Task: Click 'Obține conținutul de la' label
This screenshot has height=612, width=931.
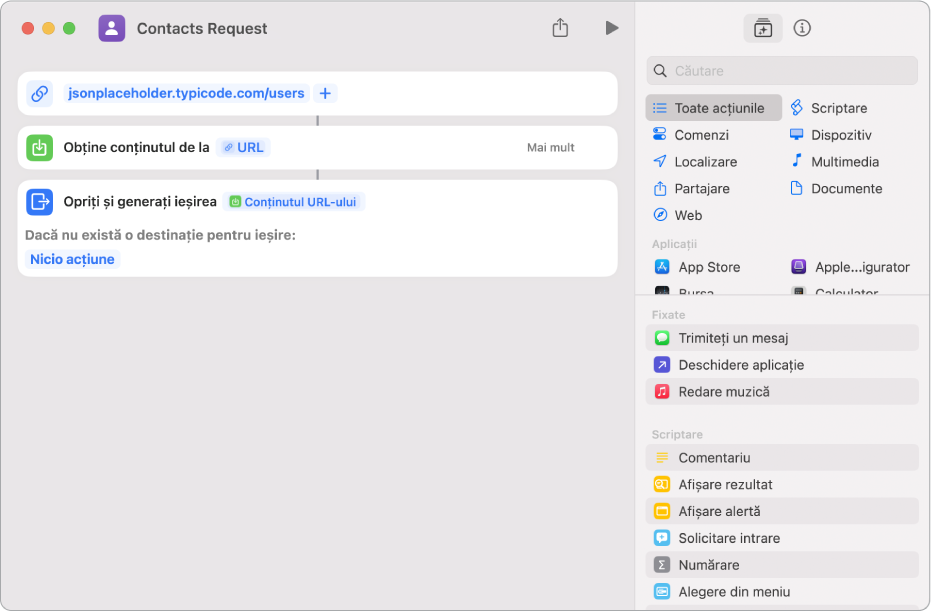Action: point(137,147)
